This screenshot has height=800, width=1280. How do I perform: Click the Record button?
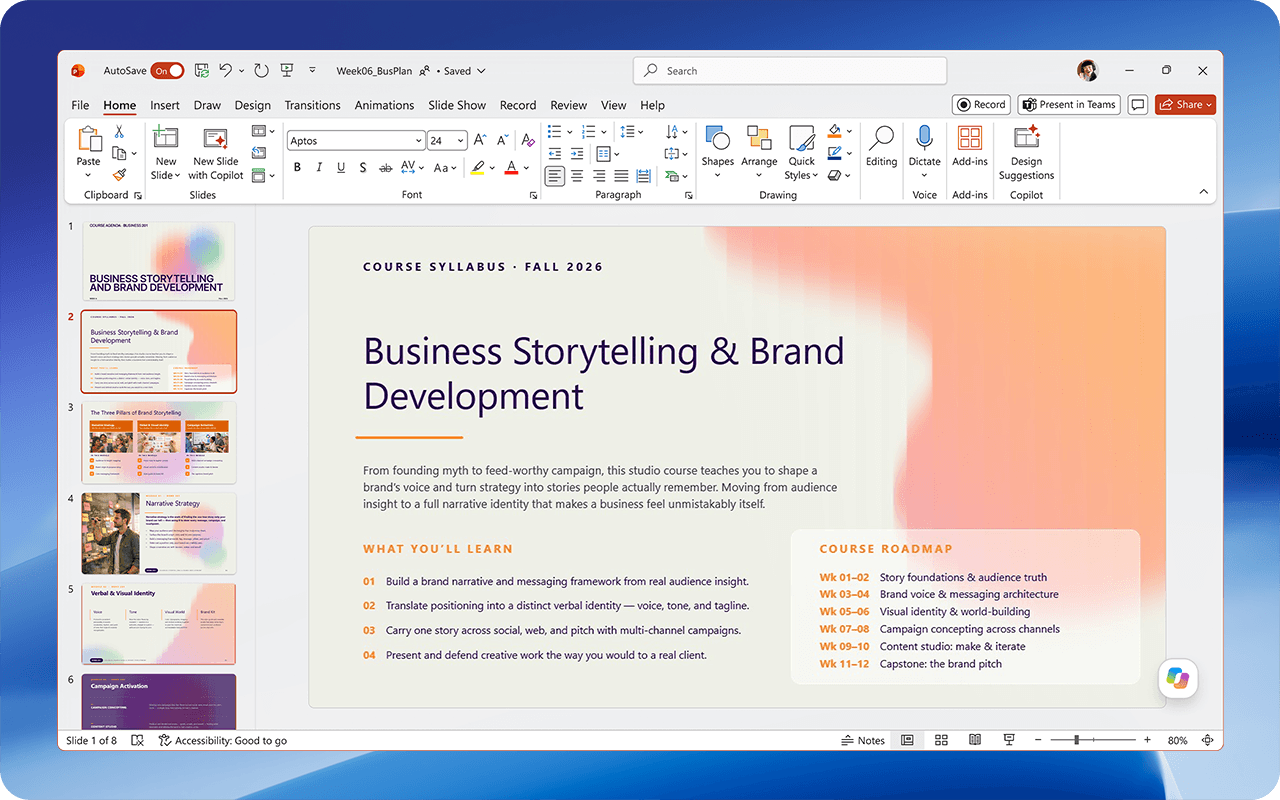980,105
